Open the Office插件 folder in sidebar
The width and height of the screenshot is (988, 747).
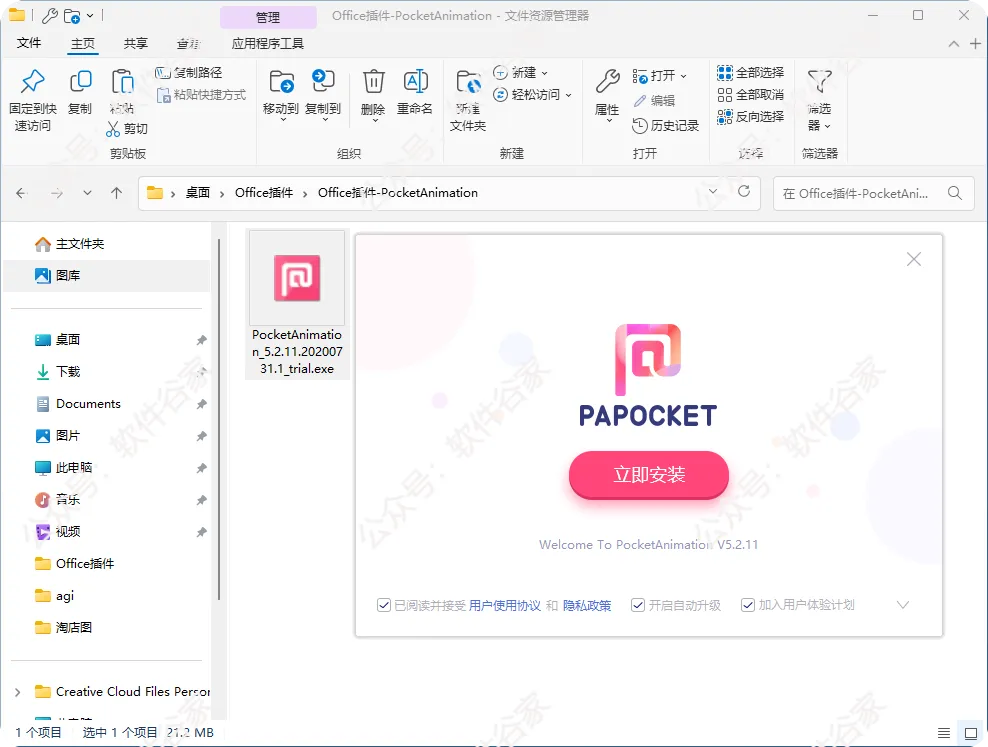[x=107, y=564]
